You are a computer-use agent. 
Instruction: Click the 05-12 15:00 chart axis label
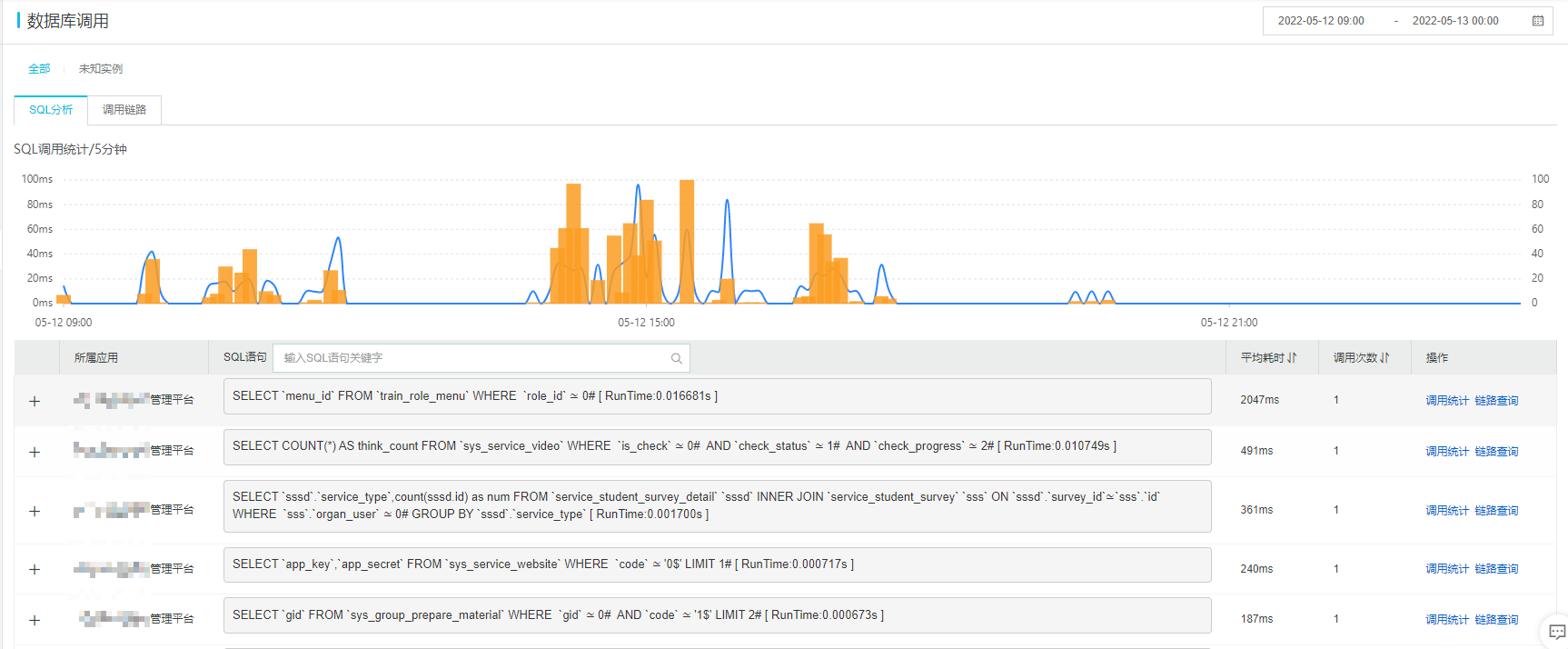pyautogui.click(x=646, y=323)
